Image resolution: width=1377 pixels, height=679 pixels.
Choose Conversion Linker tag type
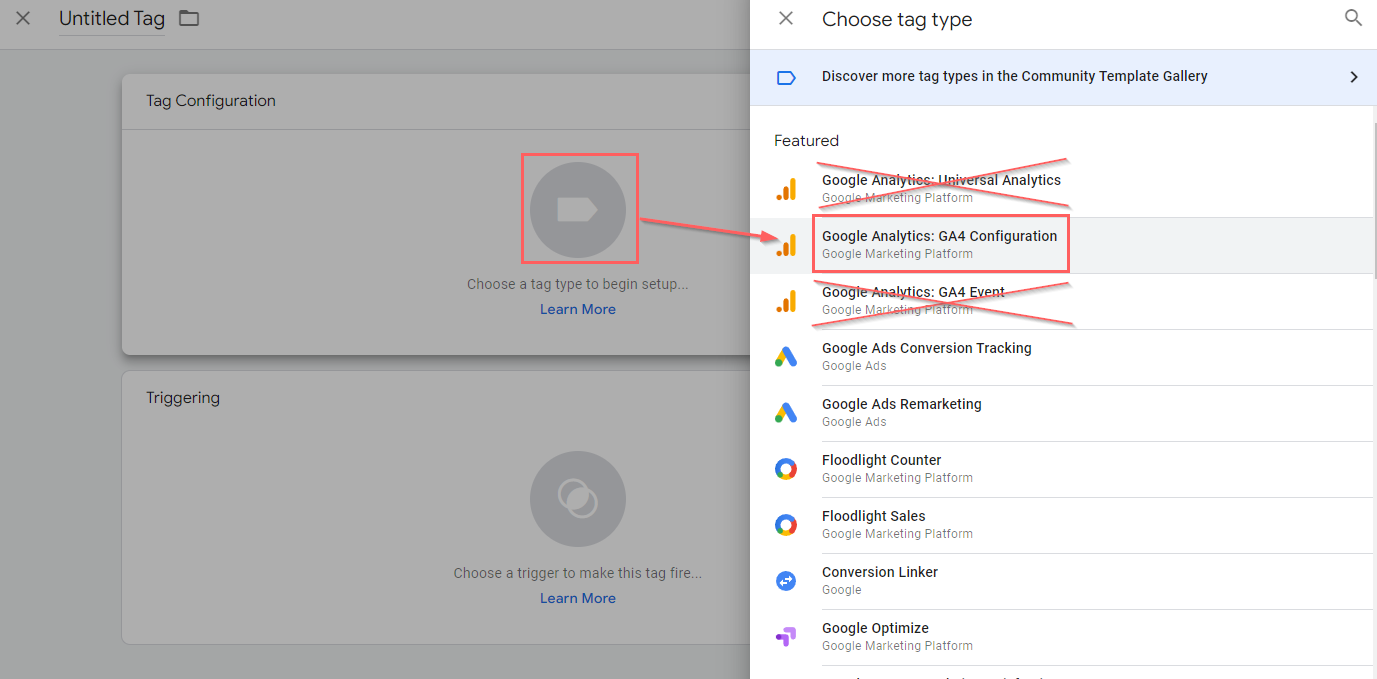click(x=1063, y=581)
